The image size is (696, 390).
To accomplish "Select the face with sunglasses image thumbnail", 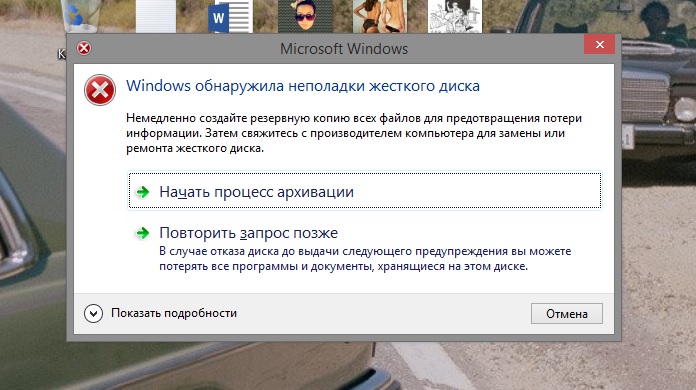I will click(x=305, y=16).
